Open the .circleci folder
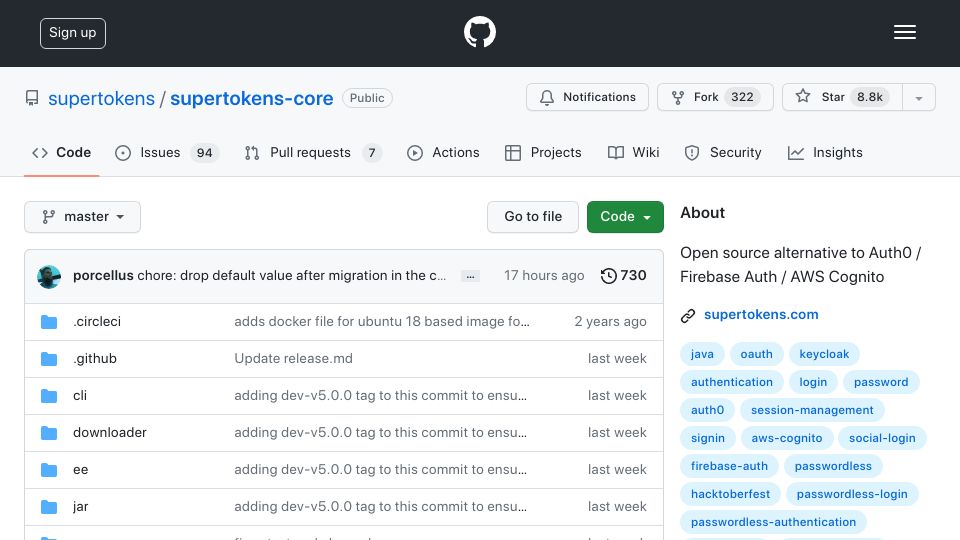This screenshot has height=540, width=960. 97,321
